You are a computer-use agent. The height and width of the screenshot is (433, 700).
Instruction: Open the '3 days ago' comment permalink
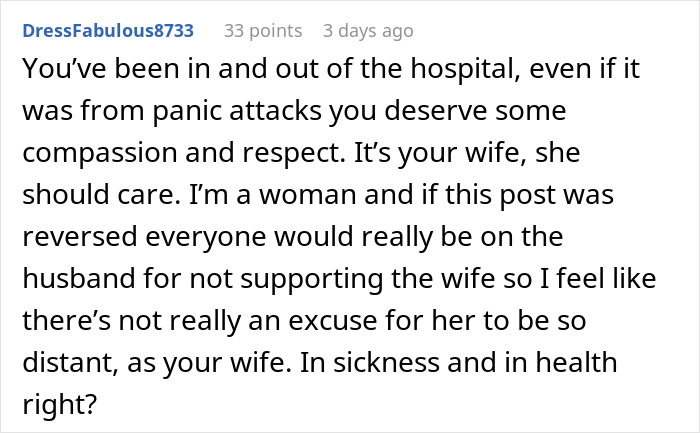370,31
